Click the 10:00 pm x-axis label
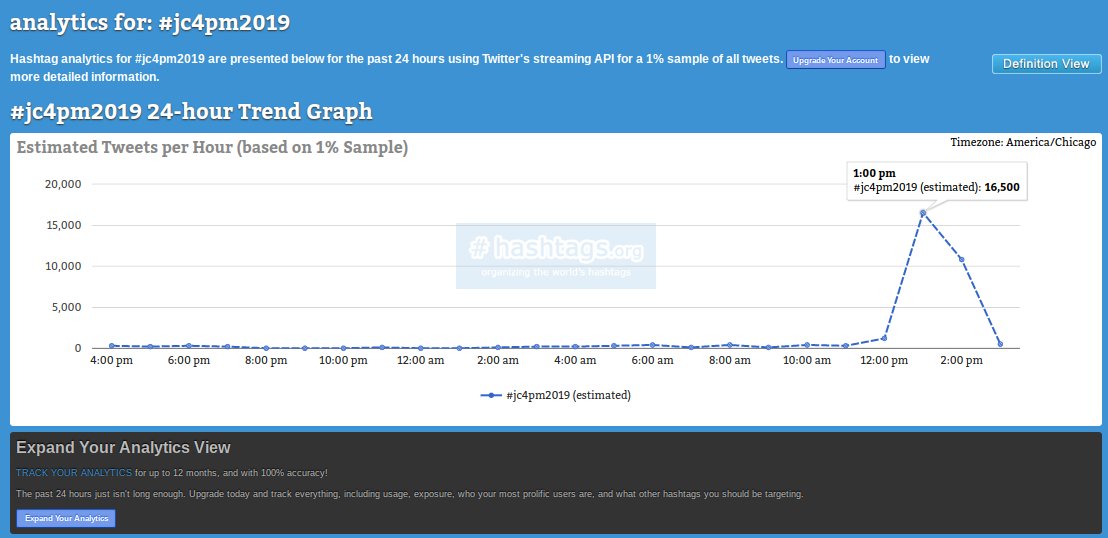1108x538 pixels. click(343, 361)
